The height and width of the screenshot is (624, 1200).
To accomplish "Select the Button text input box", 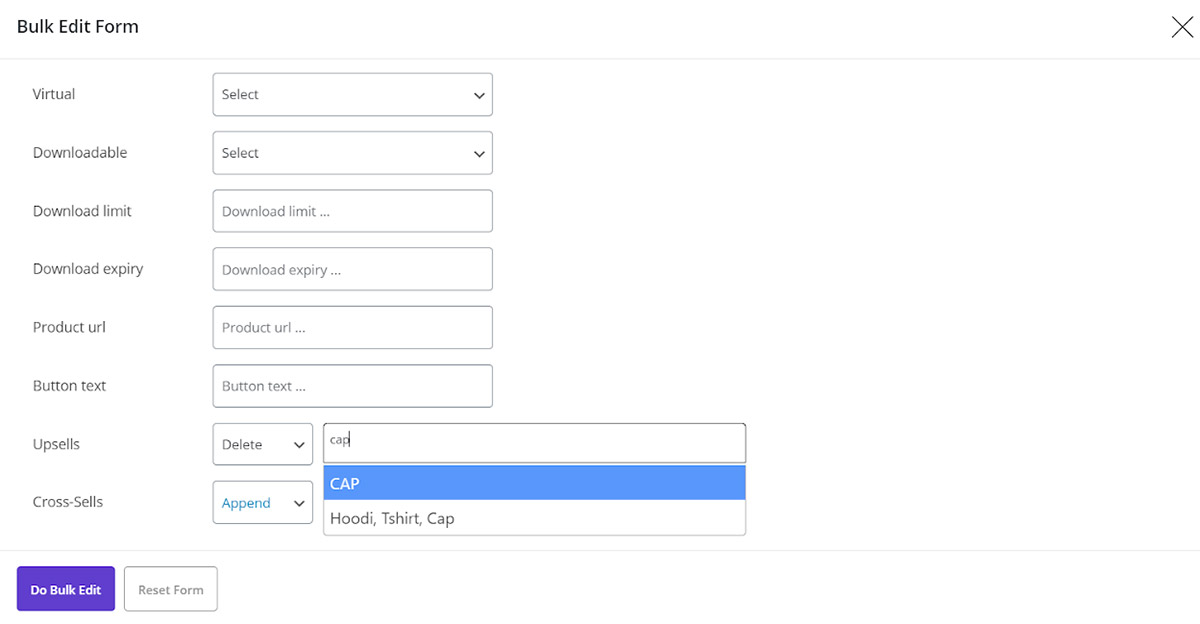I will [352, 386].
